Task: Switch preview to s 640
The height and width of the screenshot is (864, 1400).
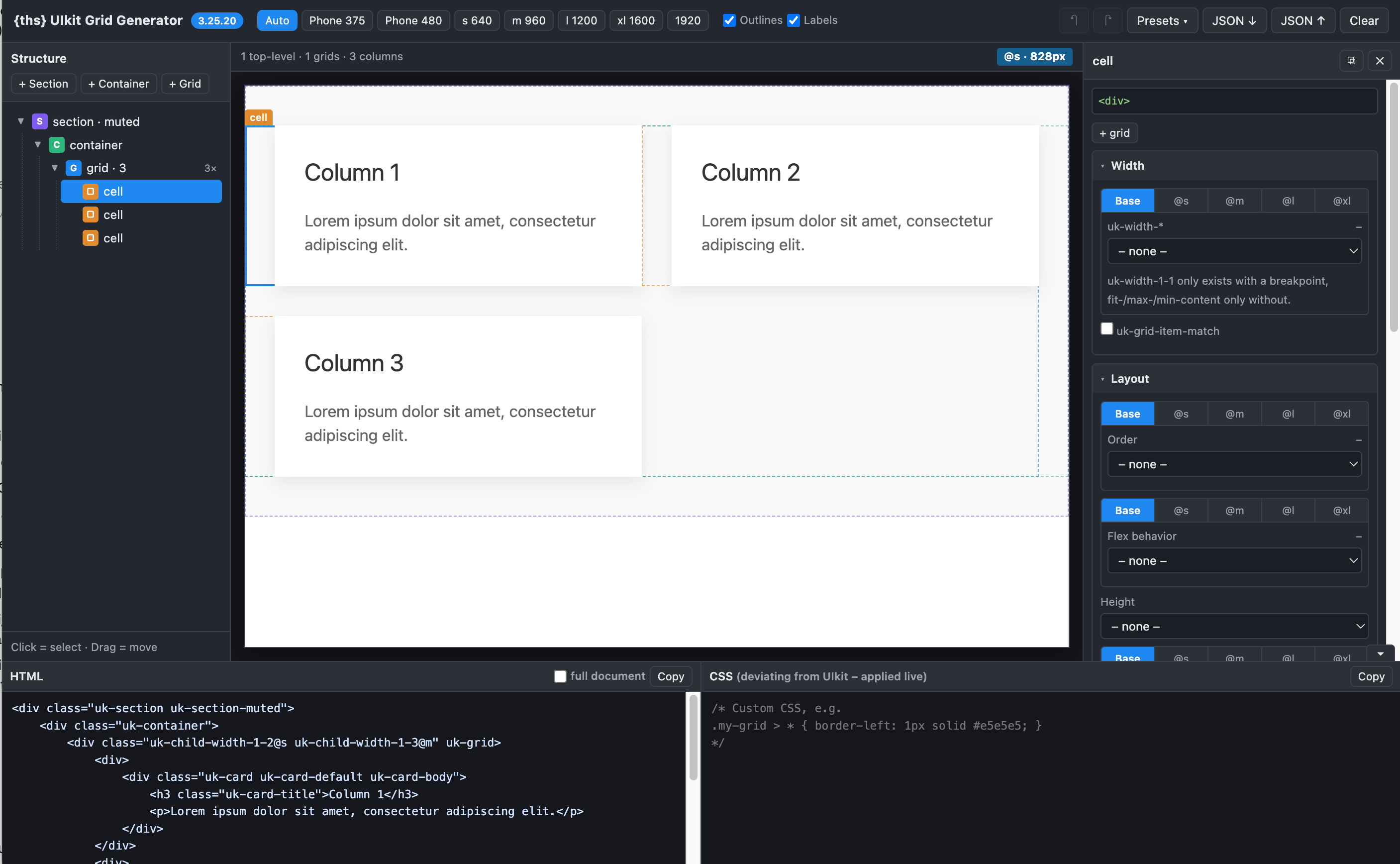Action: click(x=477, y=20)
